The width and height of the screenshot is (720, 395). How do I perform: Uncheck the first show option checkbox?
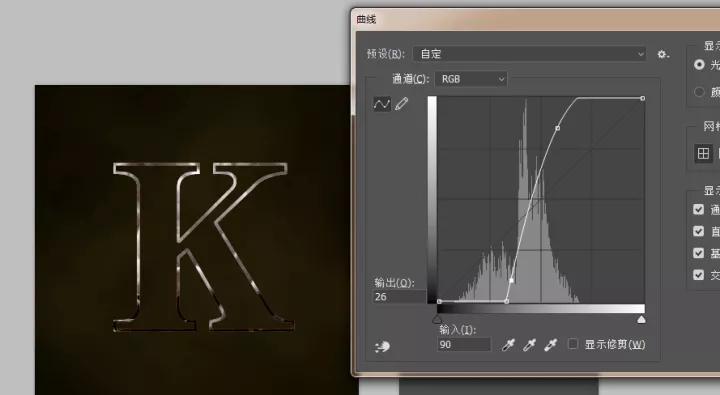coord(698,209)
